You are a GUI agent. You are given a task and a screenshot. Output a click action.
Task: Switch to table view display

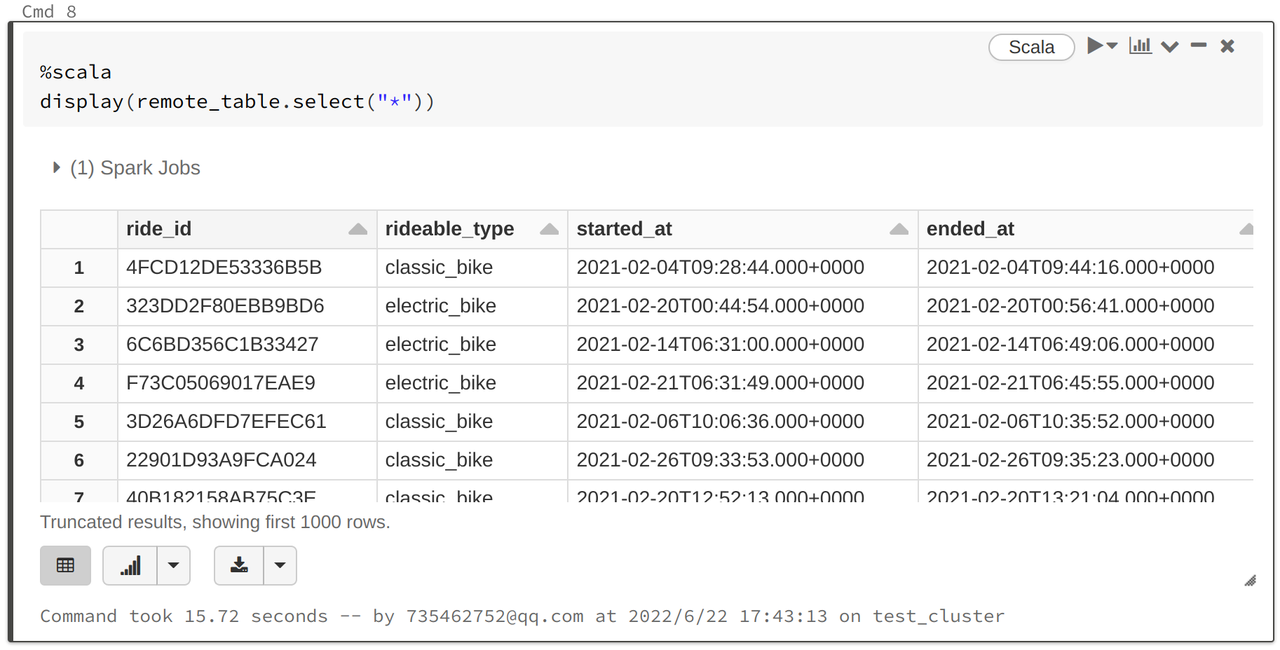(x=66, y=565)
